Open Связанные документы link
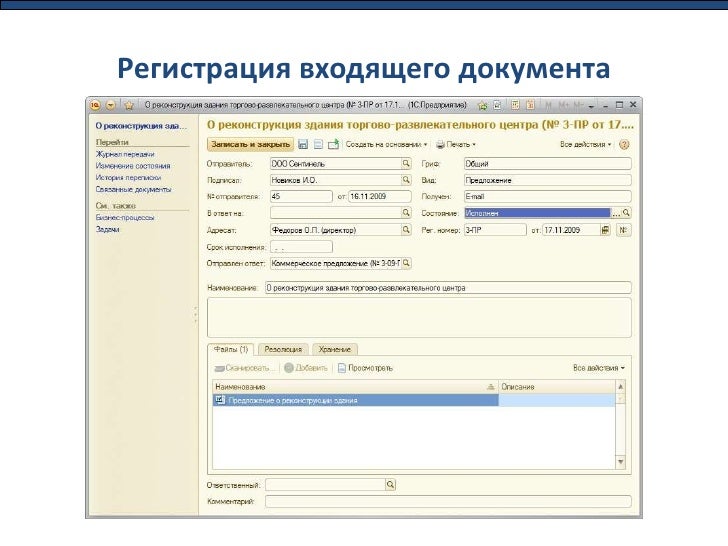Image resolution: width=728 pixels, height=546 pixels. (133, 189)
